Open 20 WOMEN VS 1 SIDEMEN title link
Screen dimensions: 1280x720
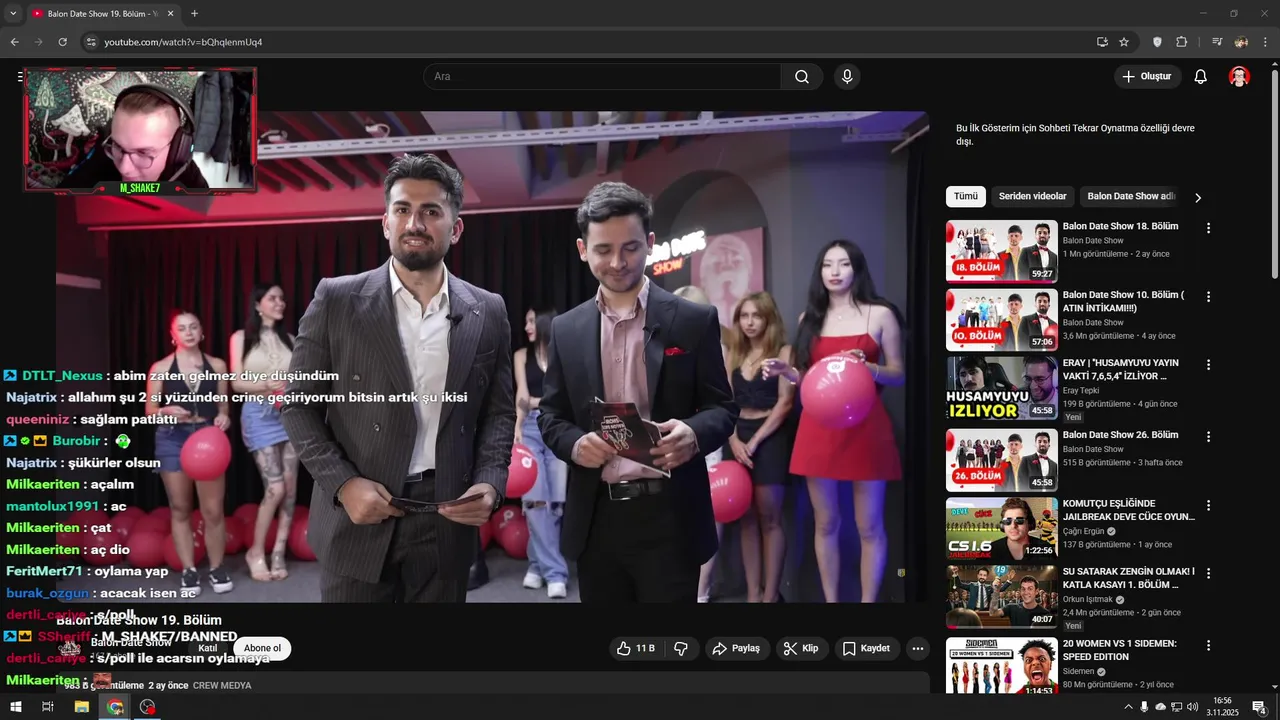click(1119, 650)
